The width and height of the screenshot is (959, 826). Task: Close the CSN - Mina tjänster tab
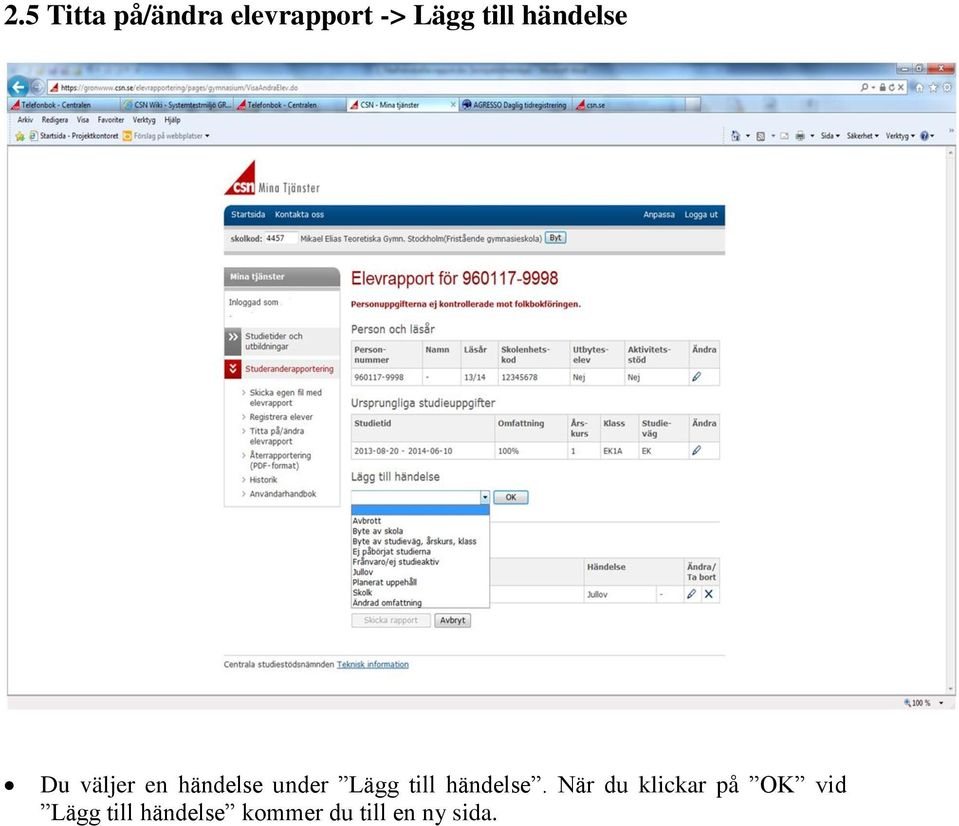tap(453, 105)
